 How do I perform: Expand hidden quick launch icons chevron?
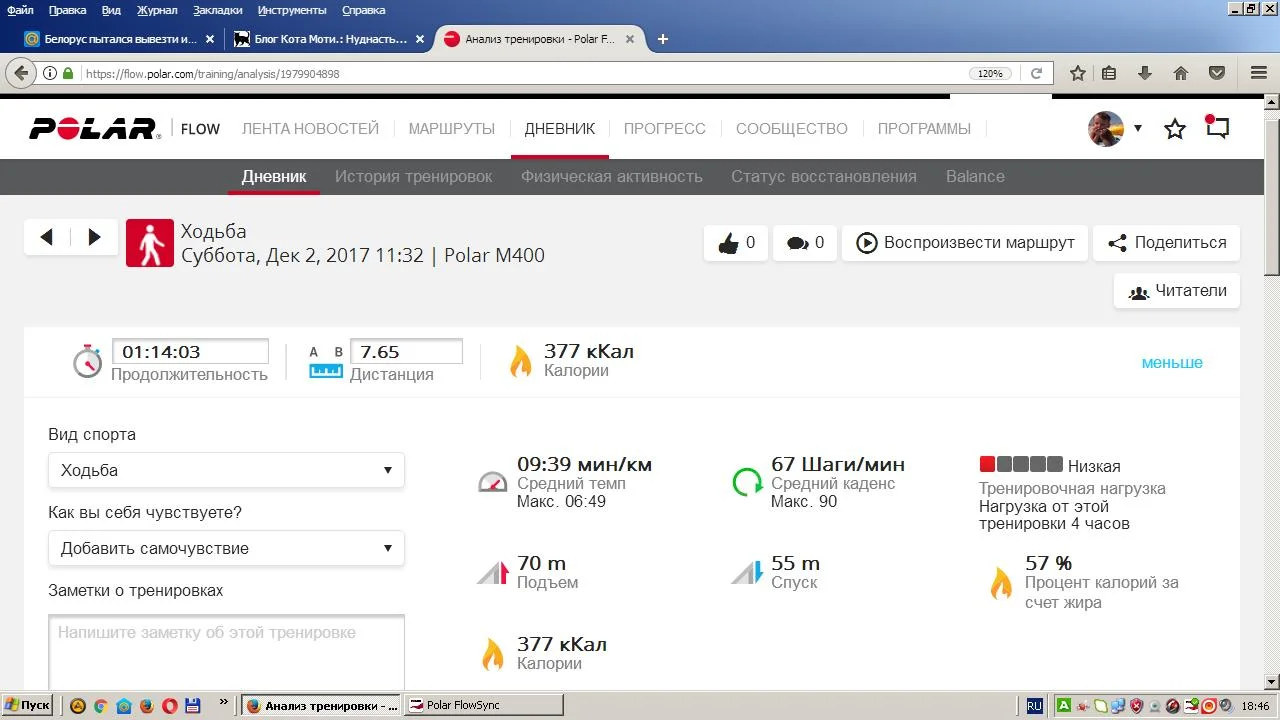(x=224, y=703)
